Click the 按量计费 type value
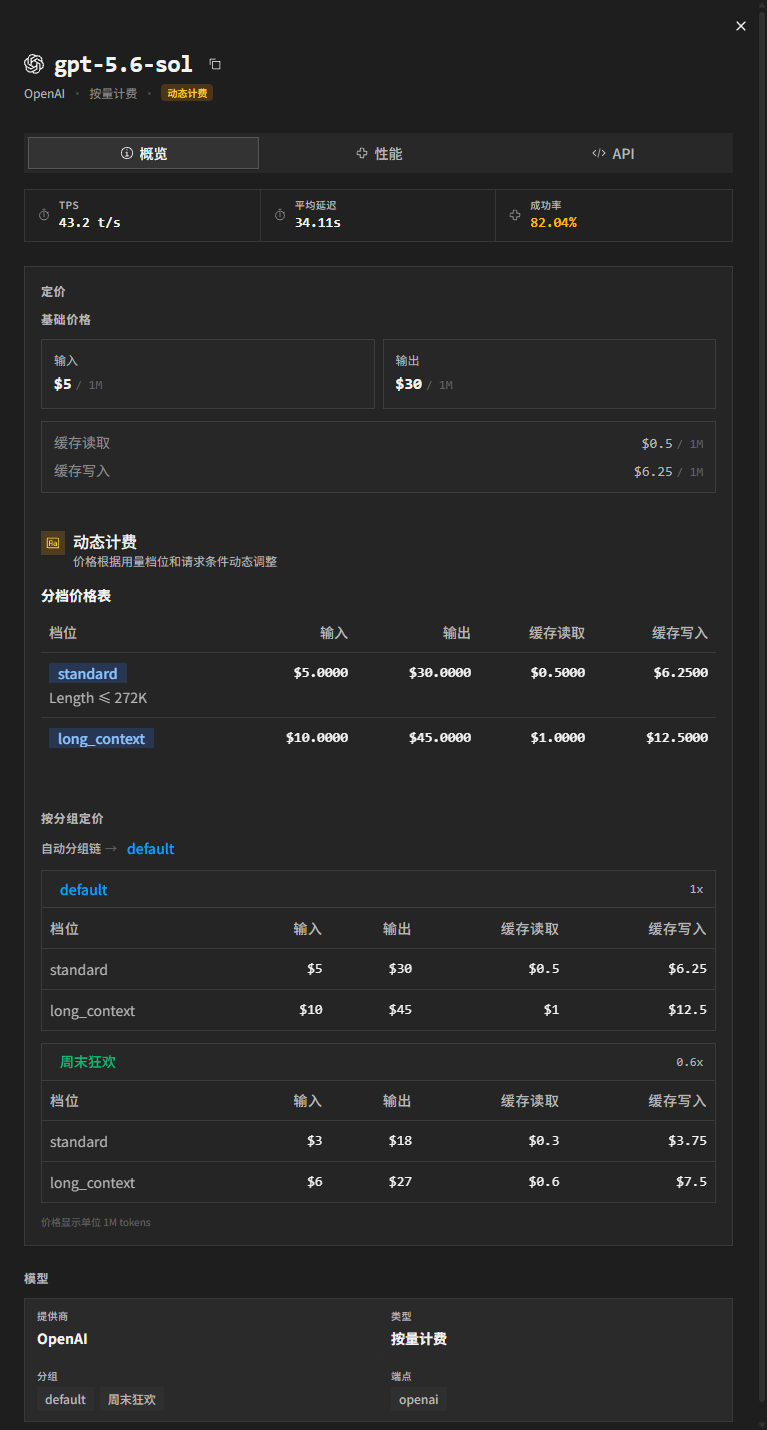This screenshot has height=1430, width=767. (419, 1339)
